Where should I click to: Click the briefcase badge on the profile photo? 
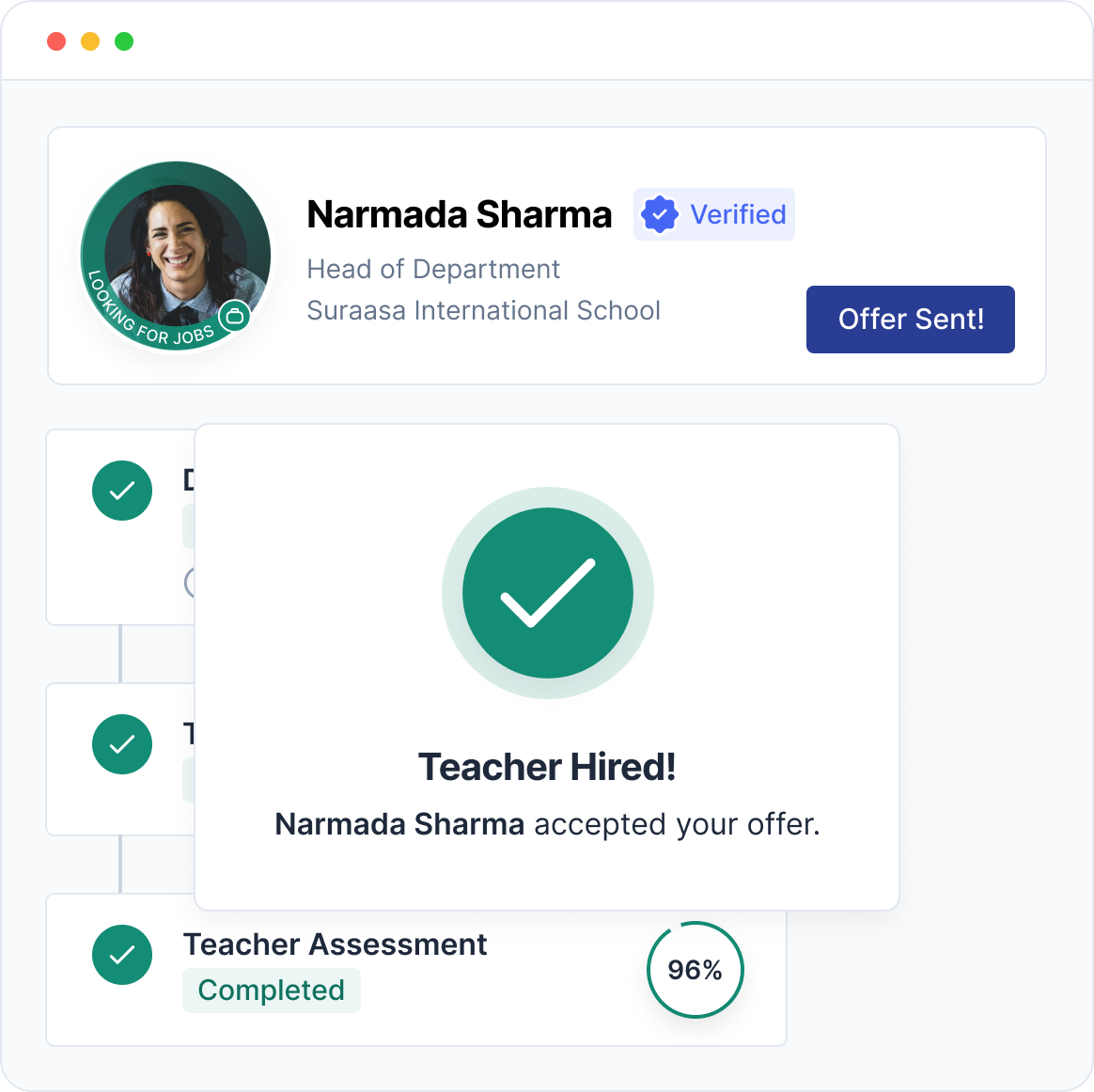coord(235,317)
